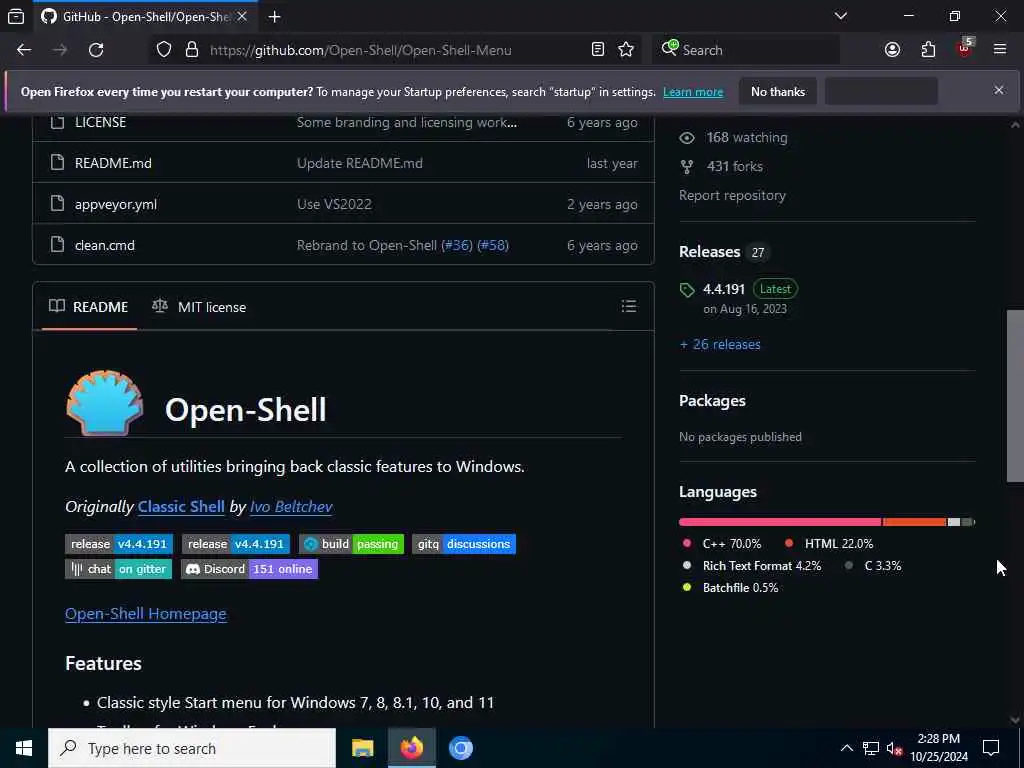Click the first release v4.4.191 badge
This screenshot has height=768, width=1024.
tap(119, 544)
